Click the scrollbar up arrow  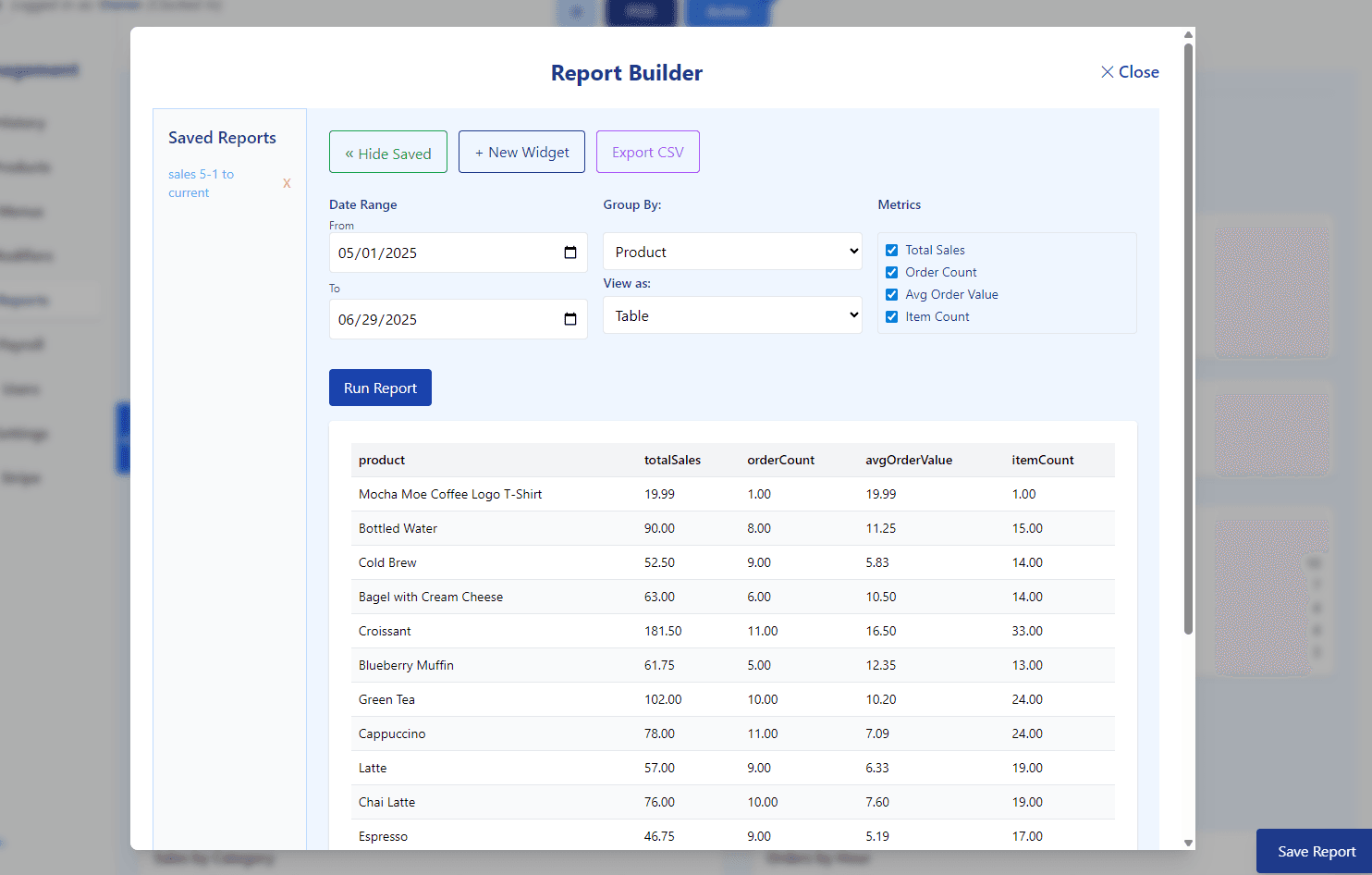1188,35
